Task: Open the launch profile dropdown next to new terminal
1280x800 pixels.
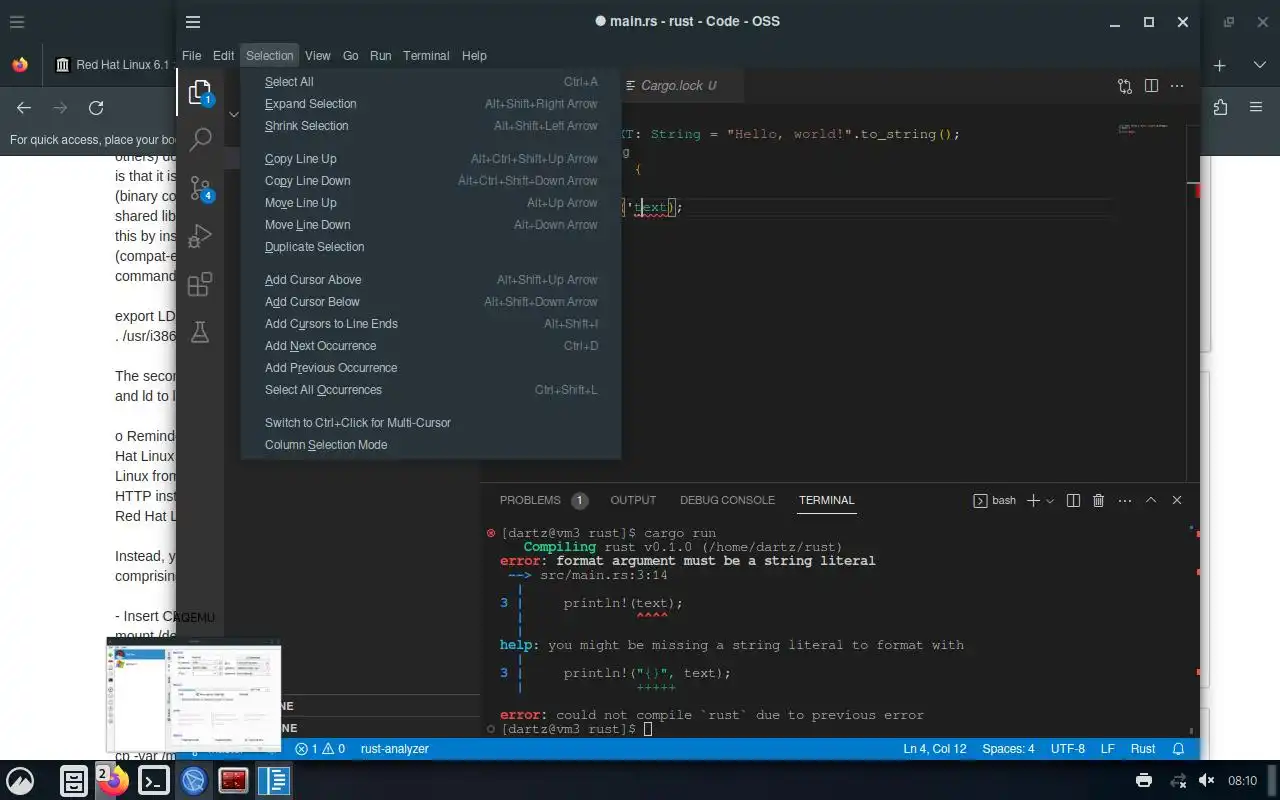Action: tap(1050, 501)
